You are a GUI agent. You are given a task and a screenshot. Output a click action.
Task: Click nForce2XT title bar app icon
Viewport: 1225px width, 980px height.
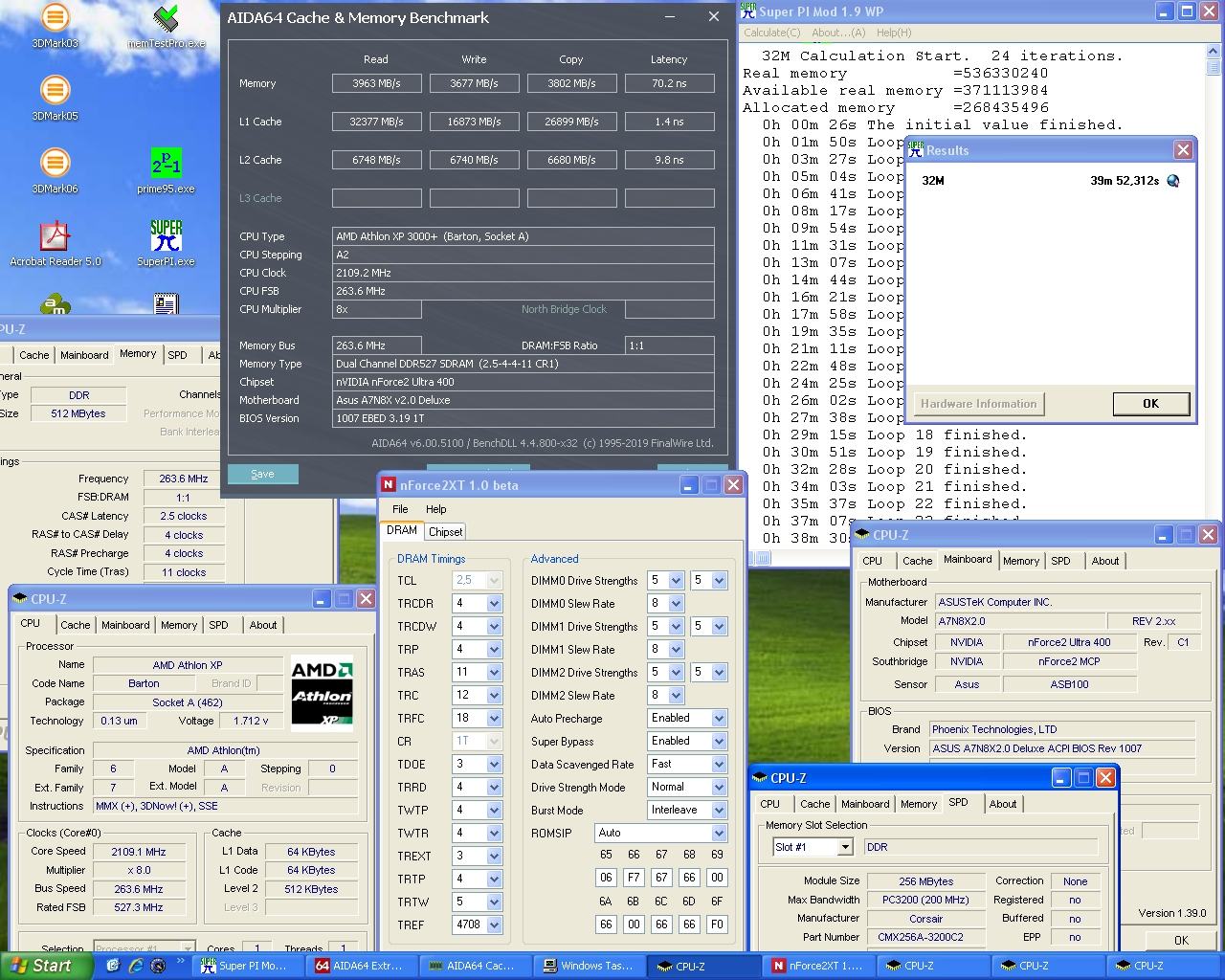coord(389,485)
